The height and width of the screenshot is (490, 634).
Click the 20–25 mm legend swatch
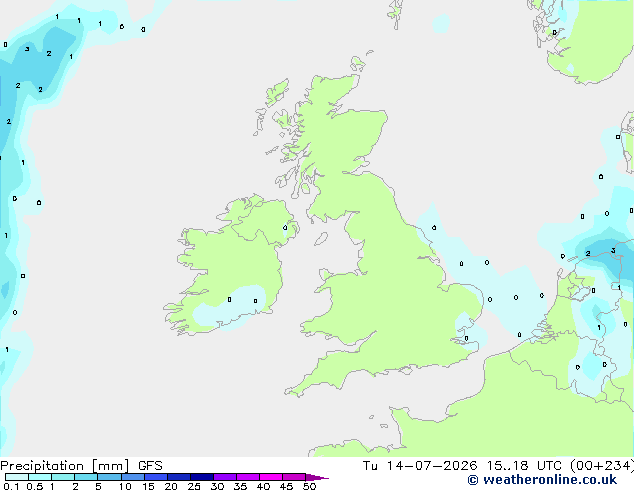pyautogui.click(x=179, y=477)
